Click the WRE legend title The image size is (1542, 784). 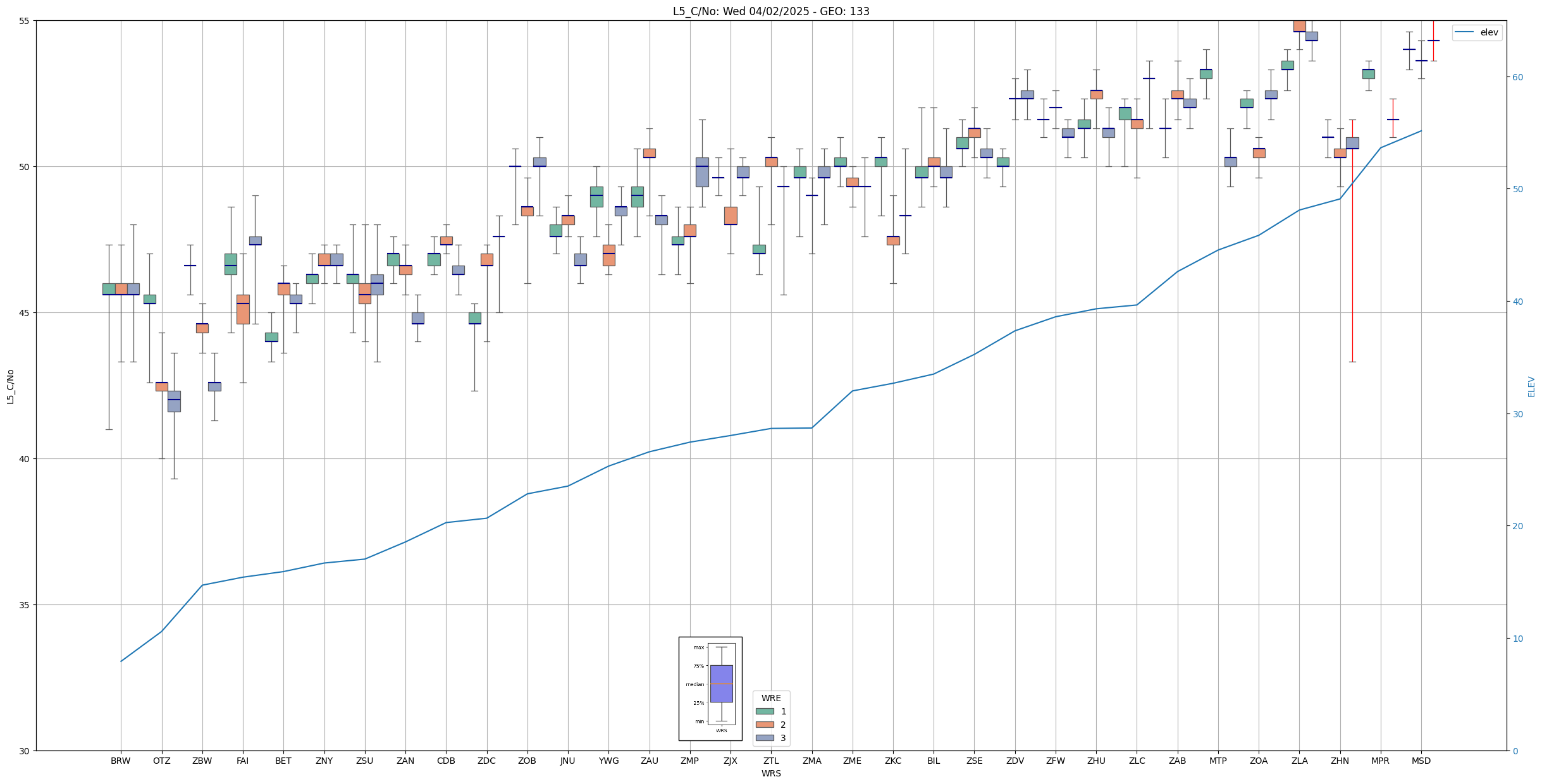click(x=770, y=698)
